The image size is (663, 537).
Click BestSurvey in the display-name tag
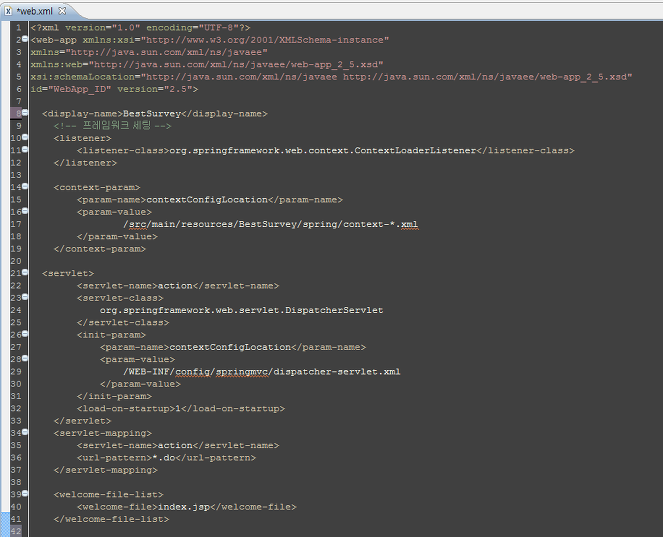(152, 114)
